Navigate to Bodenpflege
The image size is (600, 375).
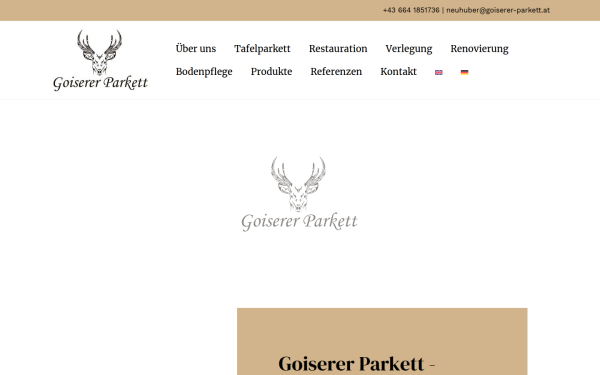coord(204,72)
